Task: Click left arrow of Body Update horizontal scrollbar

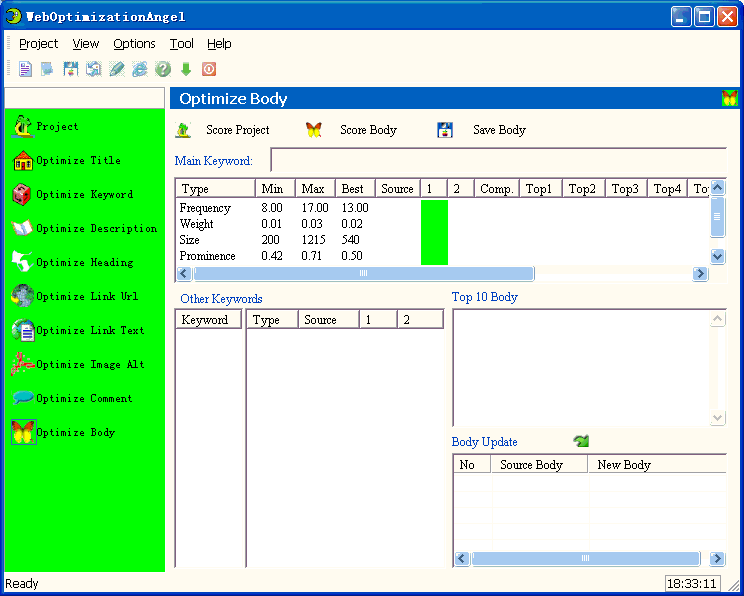Action: tap(462, 559)
